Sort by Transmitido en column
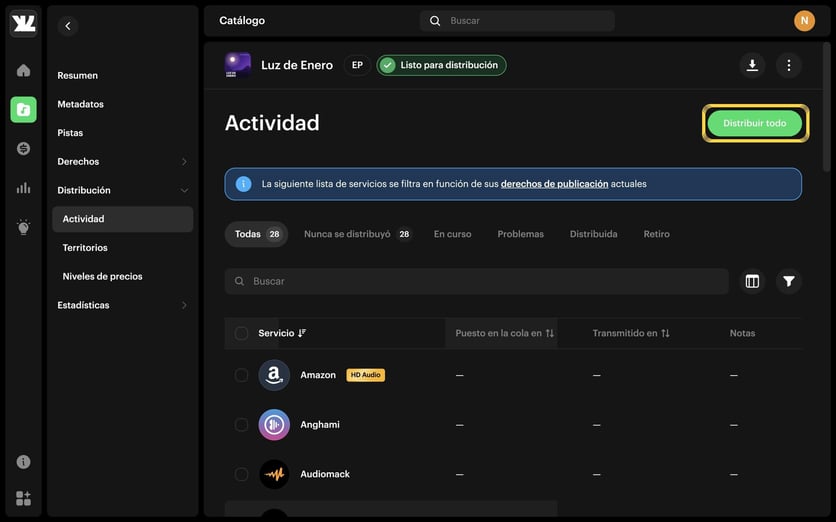Image resolution: width=836 pixels, height=522 pixels. point(631,333)
